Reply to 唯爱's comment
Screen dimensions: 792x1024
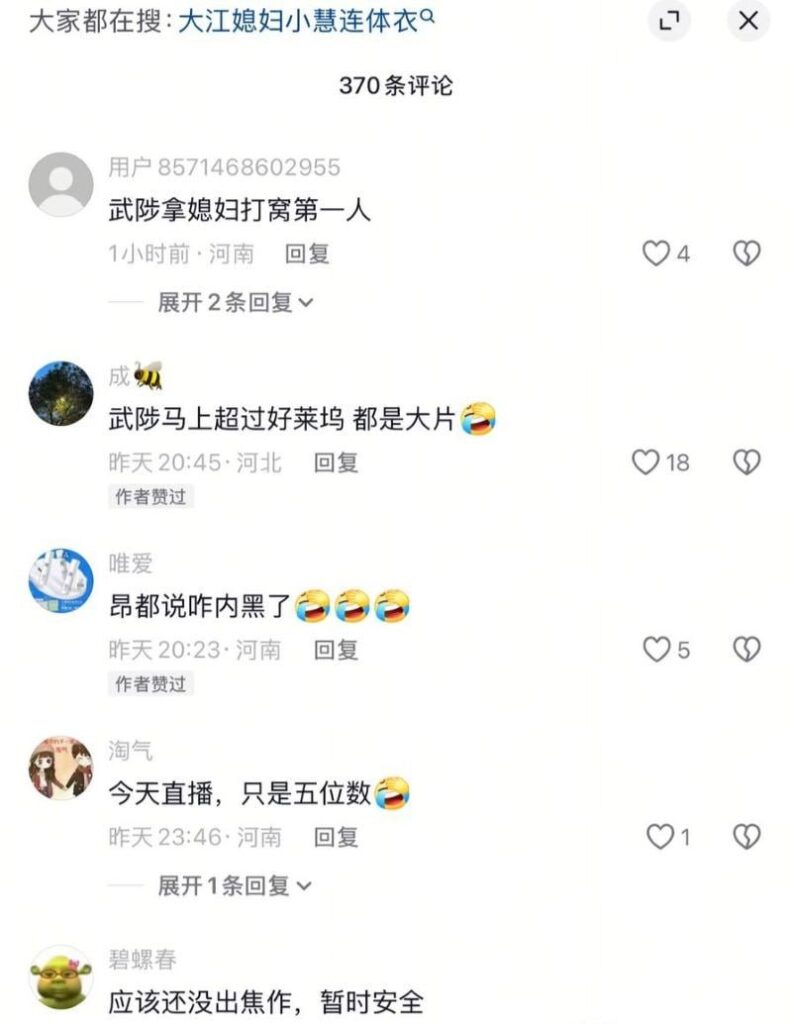click(336, 650)
